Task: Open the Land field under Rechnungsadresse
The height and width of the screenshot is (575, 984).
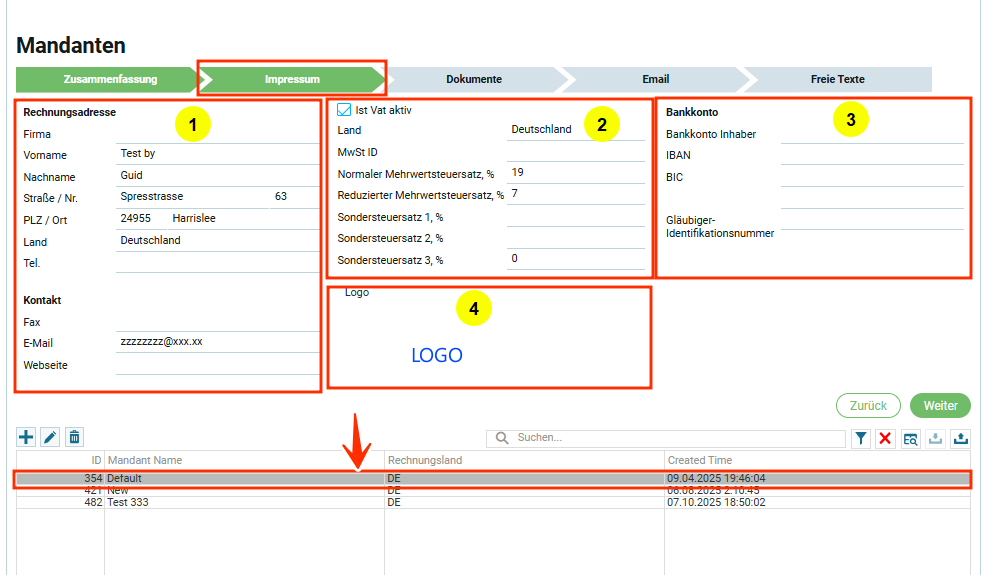Action: tap(215, 241)
